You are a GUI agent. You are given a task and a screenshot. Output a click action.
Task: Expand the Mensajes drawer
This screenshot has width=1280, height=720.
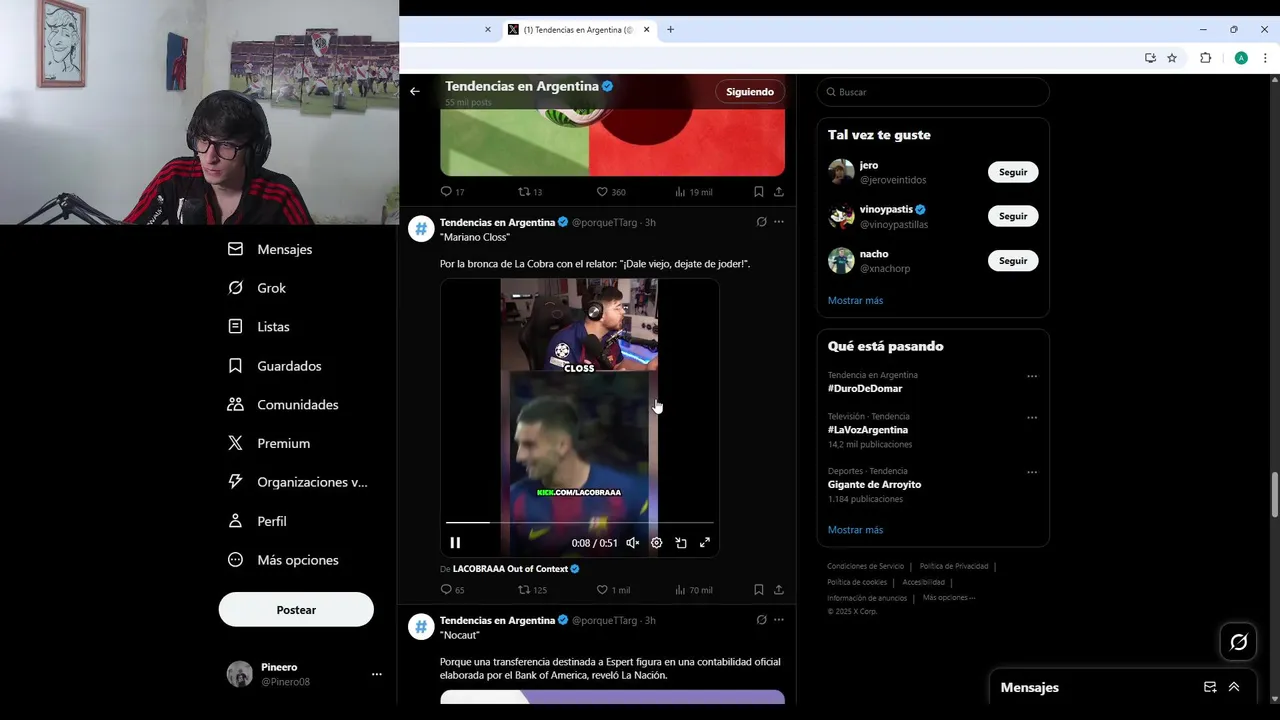point(1234,687)
